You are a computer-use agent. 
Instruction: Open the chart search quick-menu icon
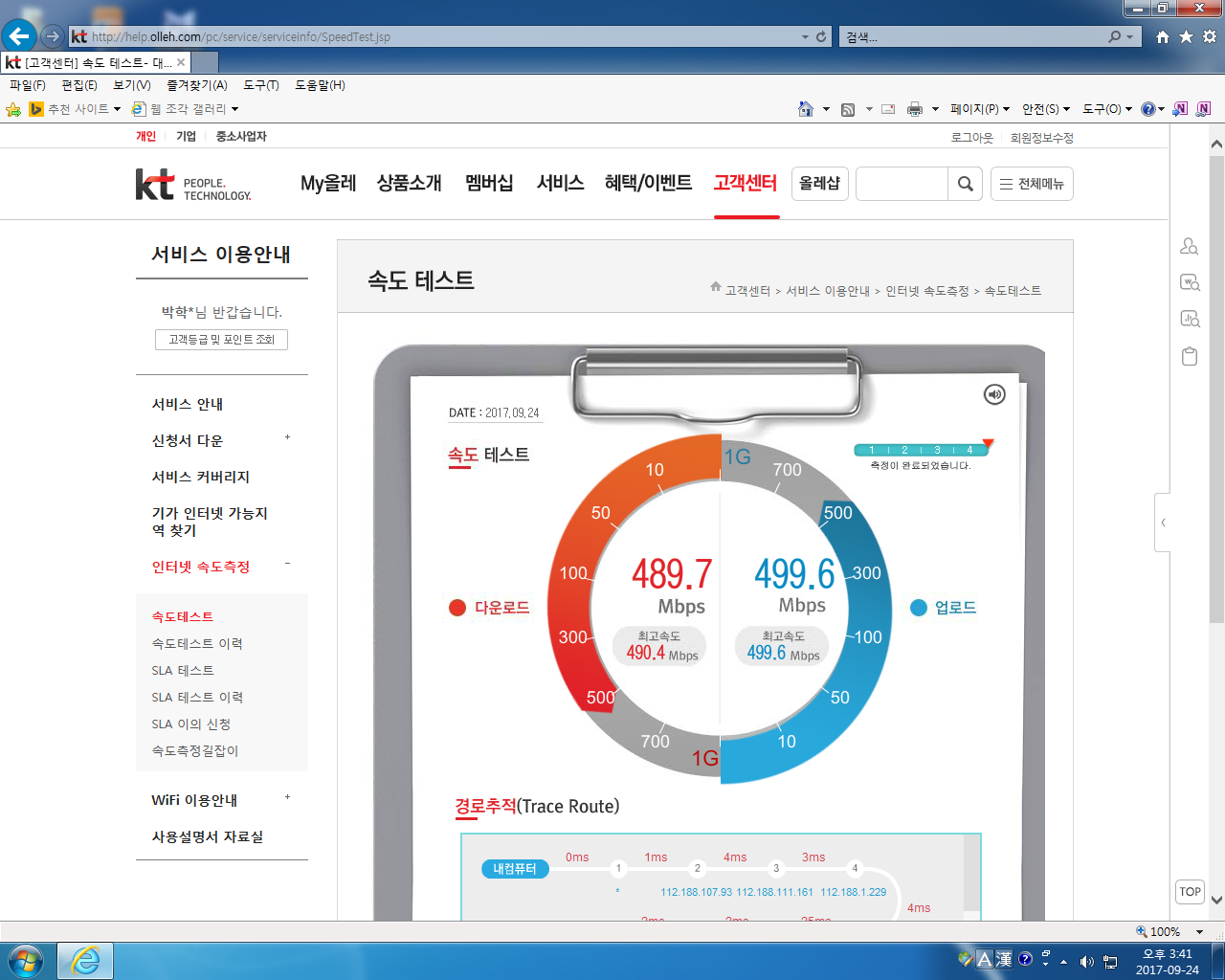1190,319
